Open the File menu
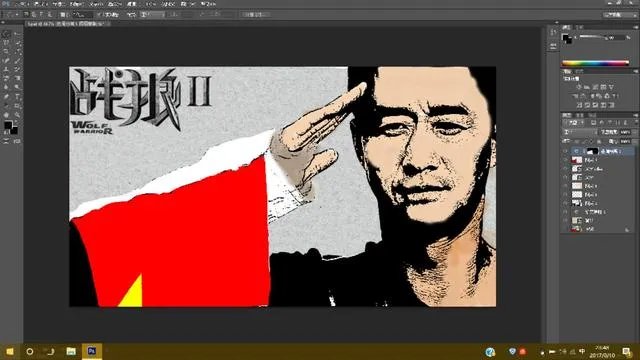The height and width of the screenshot is (360, 640). point(21,4)
